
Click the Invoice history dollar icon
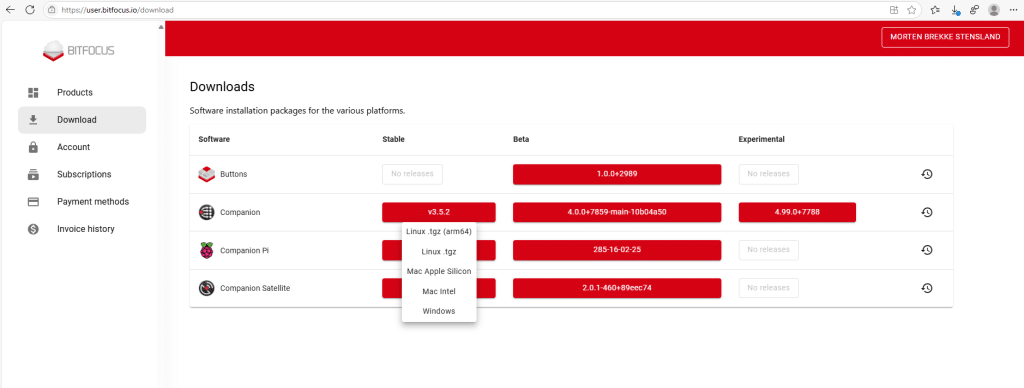[33, 229]
